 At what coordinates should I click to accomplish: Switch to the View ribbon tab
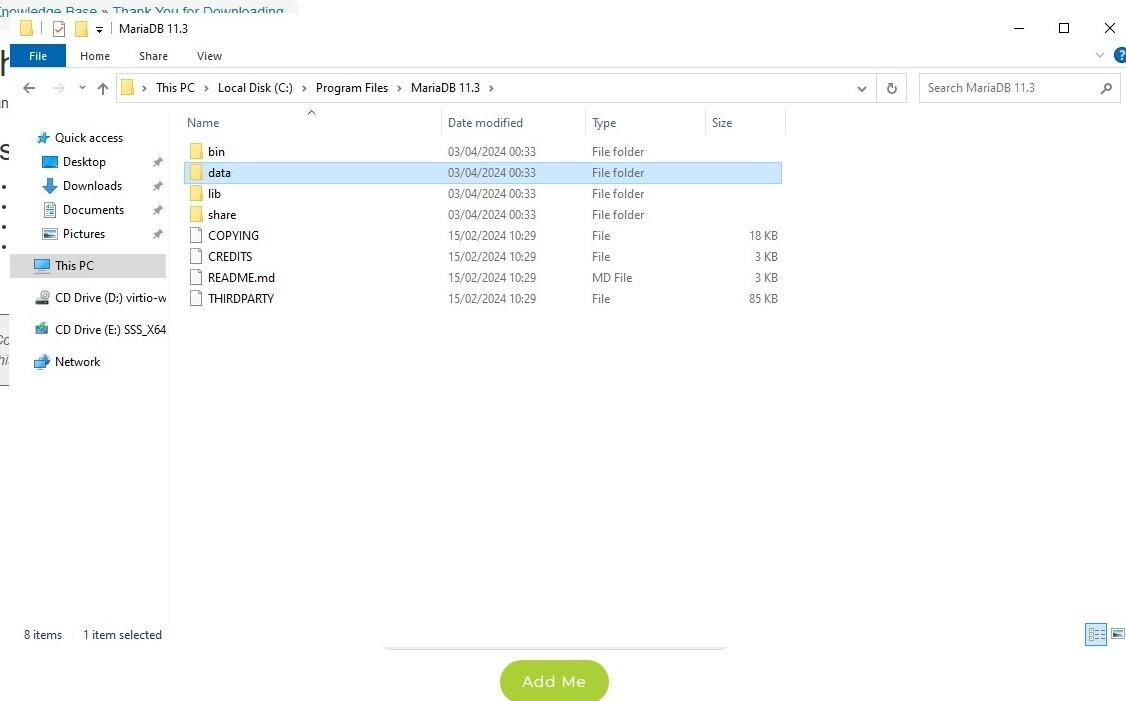tap(209, 56)
